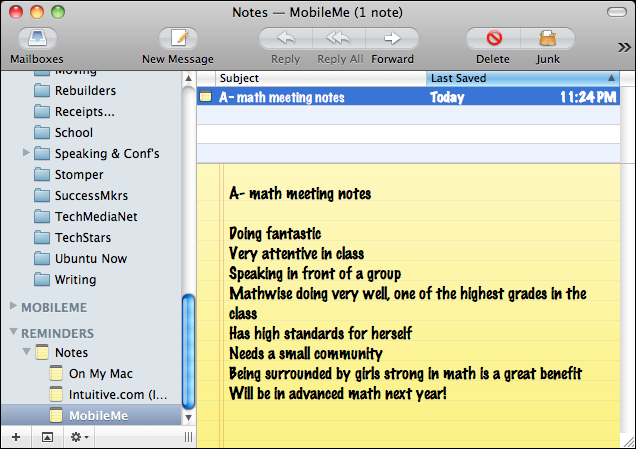Collapse the Notes group triangle
This screenshot has width=636, height=449.
(x=26, y=351)
